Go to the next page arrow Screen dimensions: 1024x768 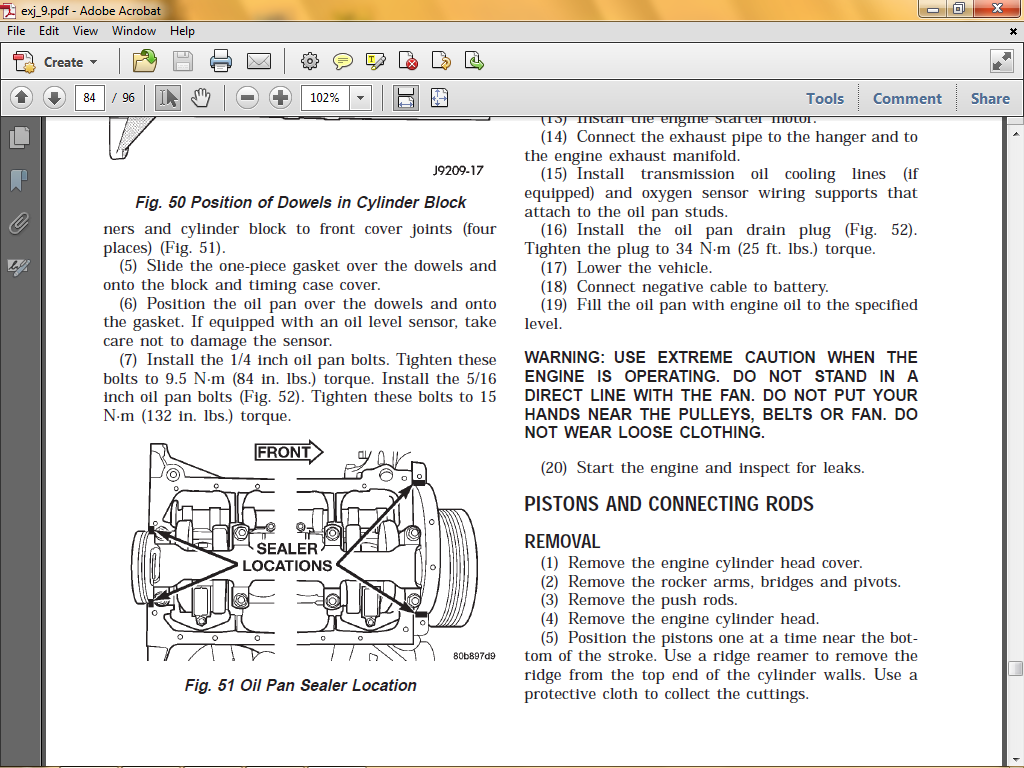[x=54, y=98]
